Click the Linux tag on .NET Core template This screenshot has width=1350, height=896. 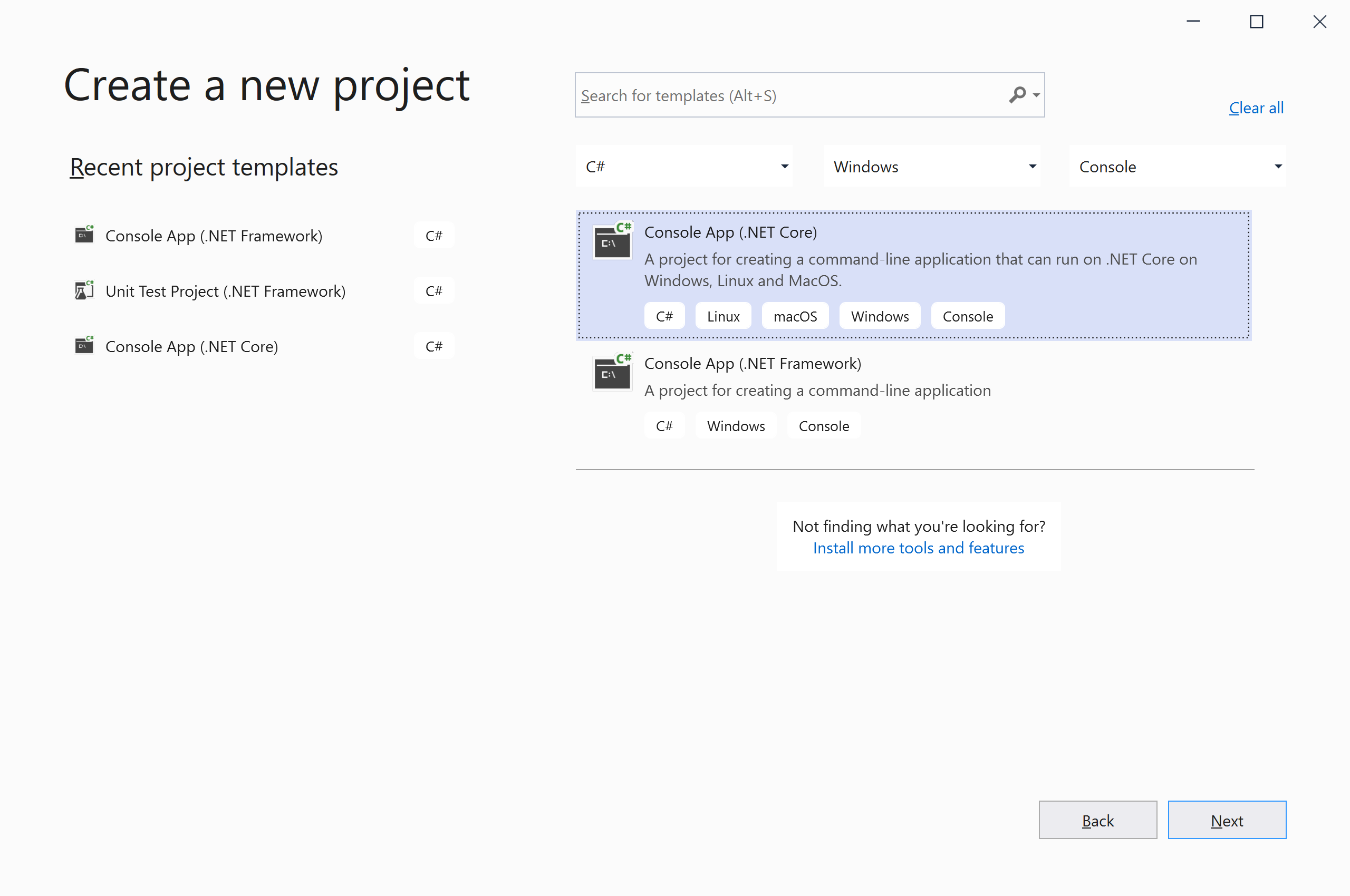coord(723,316)
